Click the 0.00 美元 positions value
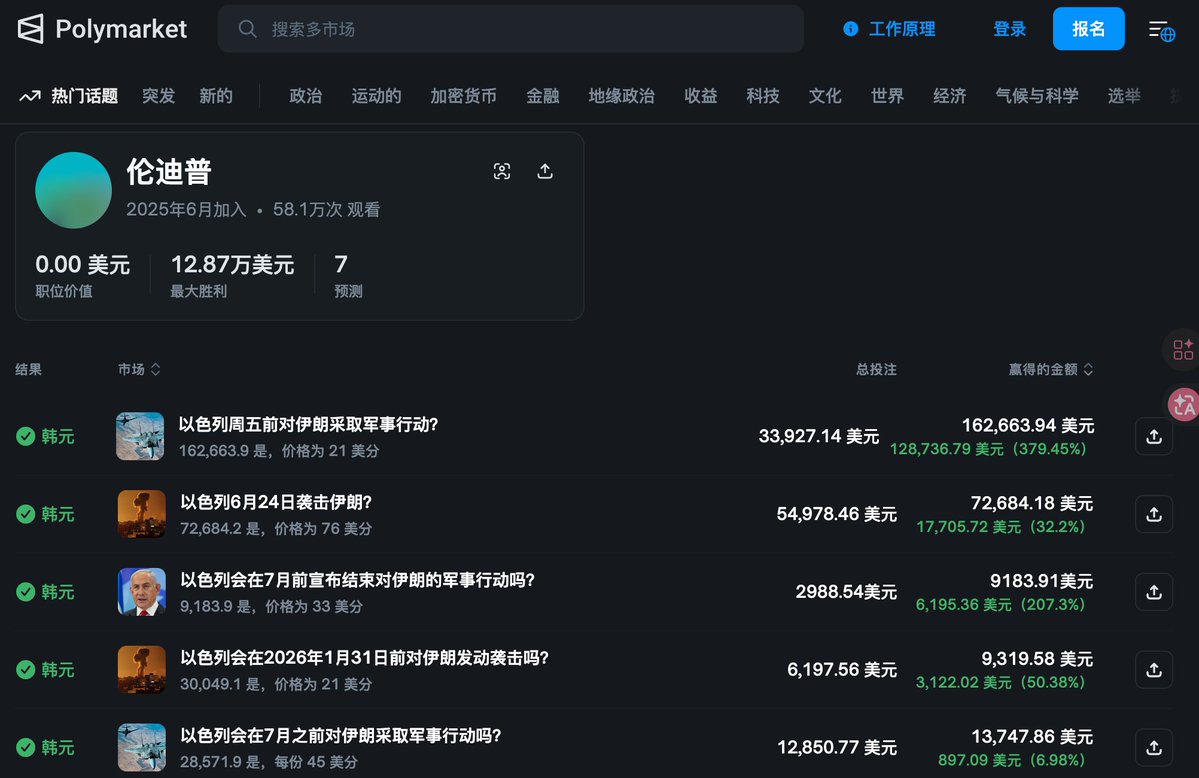 [83, 265]
